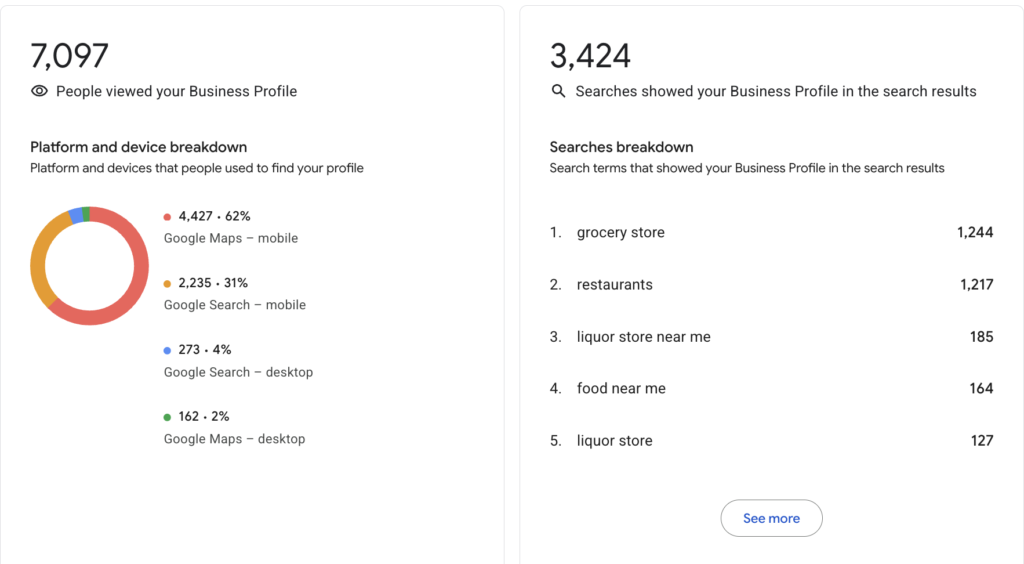Viewport: 1024px width, 564px height.
Task: Click the Google Maps – mobile label
Action: coord(231,238)
